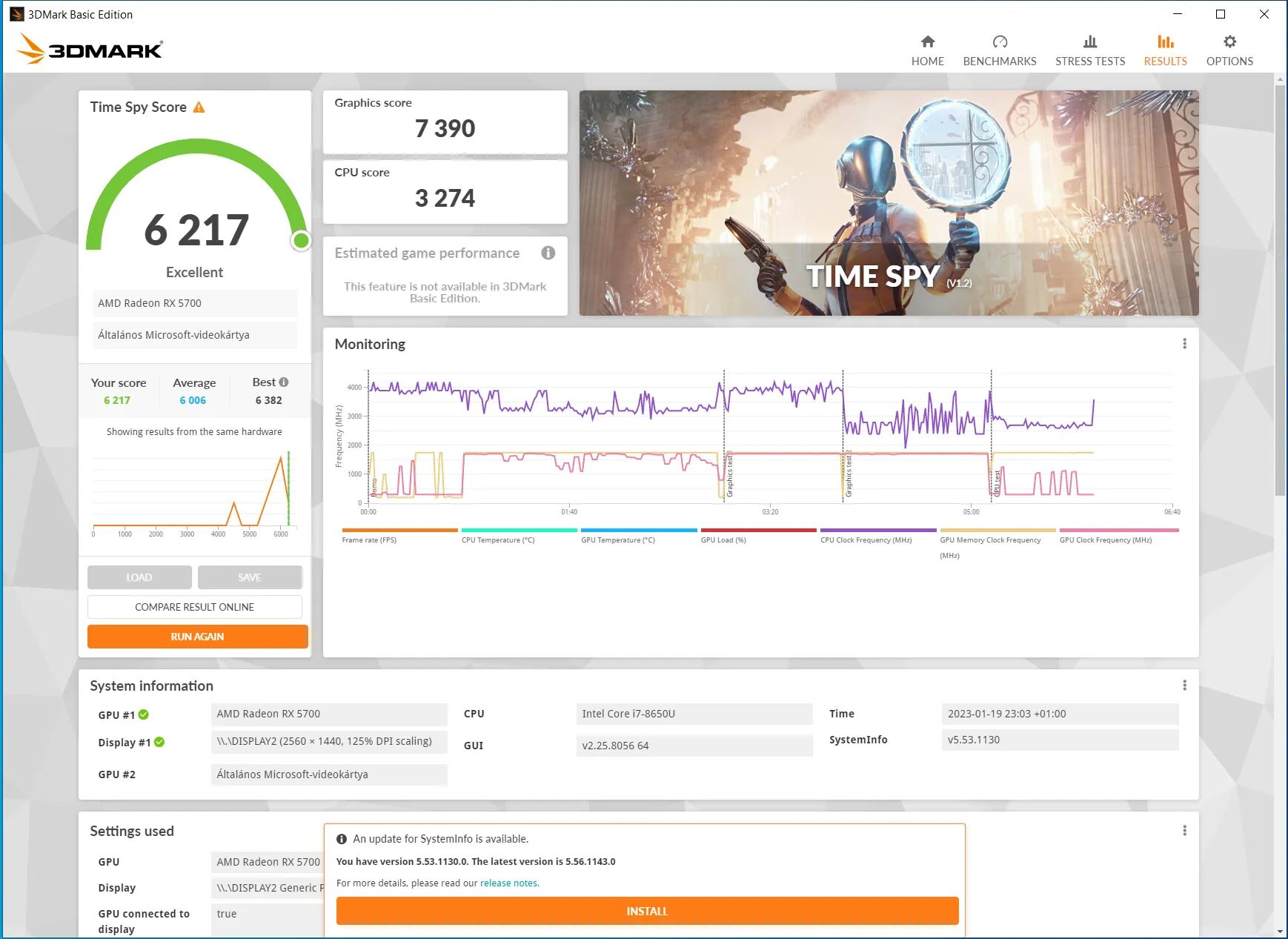This screenshot has width=1288, height=939.
Task: Click SystemInfo version v5.53.1130
Action: [x=1060, y=740]
